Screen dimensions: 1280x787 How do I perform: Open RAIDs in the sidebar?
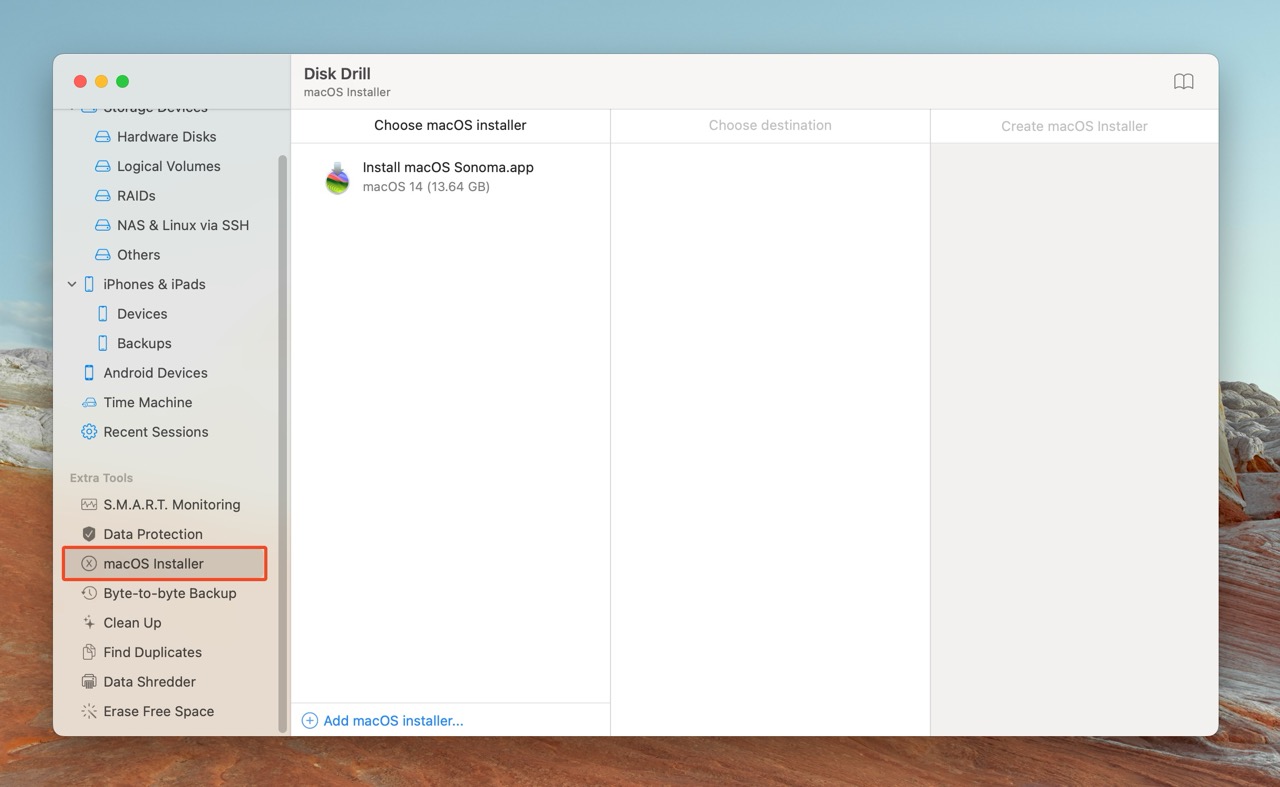tap(136, 196)
